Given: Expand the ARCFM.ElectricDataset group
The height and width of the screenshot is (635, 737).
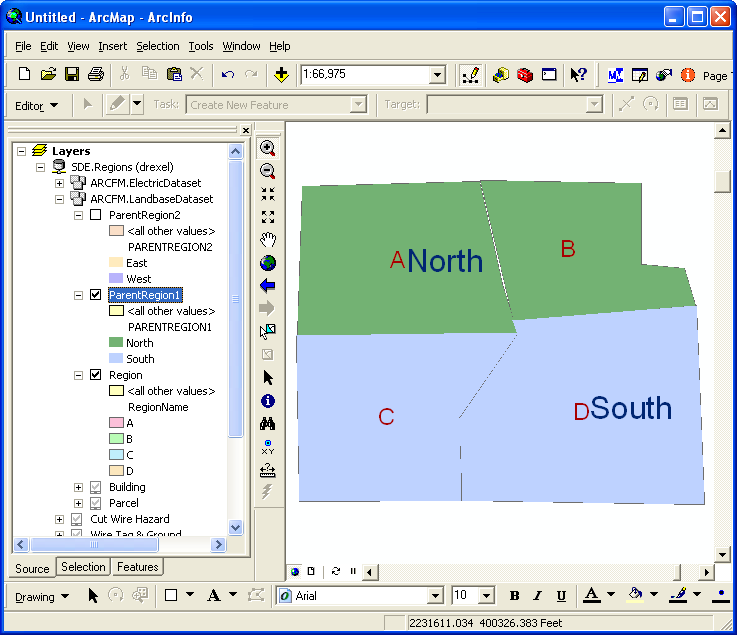Looking at the screenshot, I should coord(59,183).
